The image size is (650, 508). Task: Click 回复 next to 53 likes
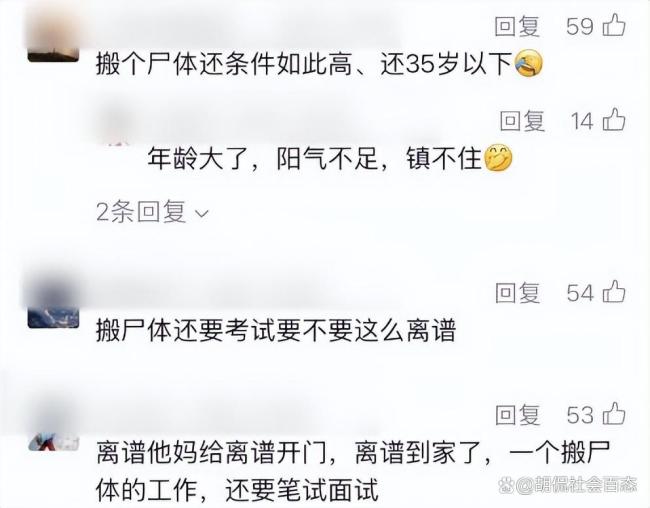point(518,415)
